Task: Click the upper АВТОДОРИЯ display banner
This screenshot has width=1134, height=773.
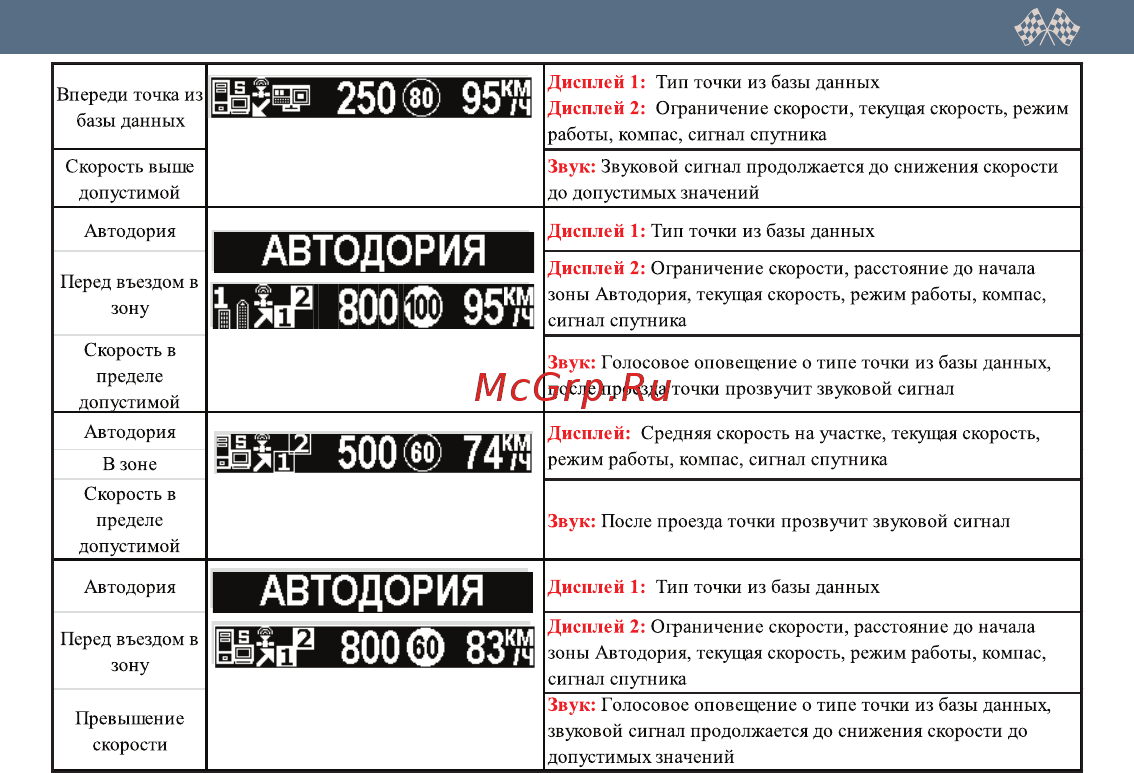Action: coord(373,252)
